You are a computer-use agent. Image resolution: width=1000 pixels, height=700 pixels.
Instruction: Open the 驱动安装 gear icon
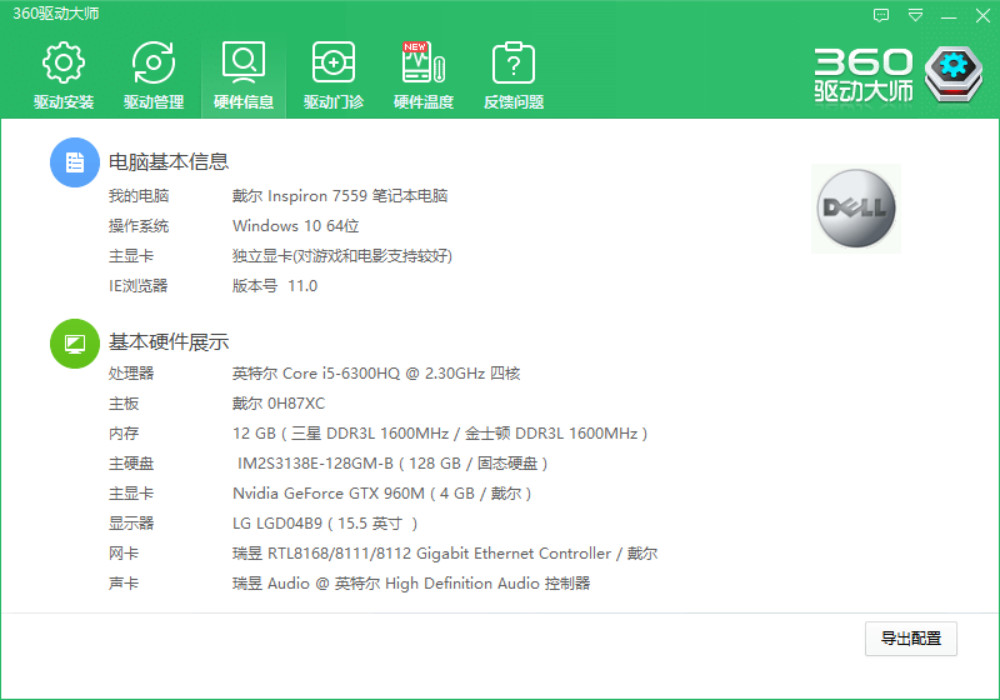point(63,62)
